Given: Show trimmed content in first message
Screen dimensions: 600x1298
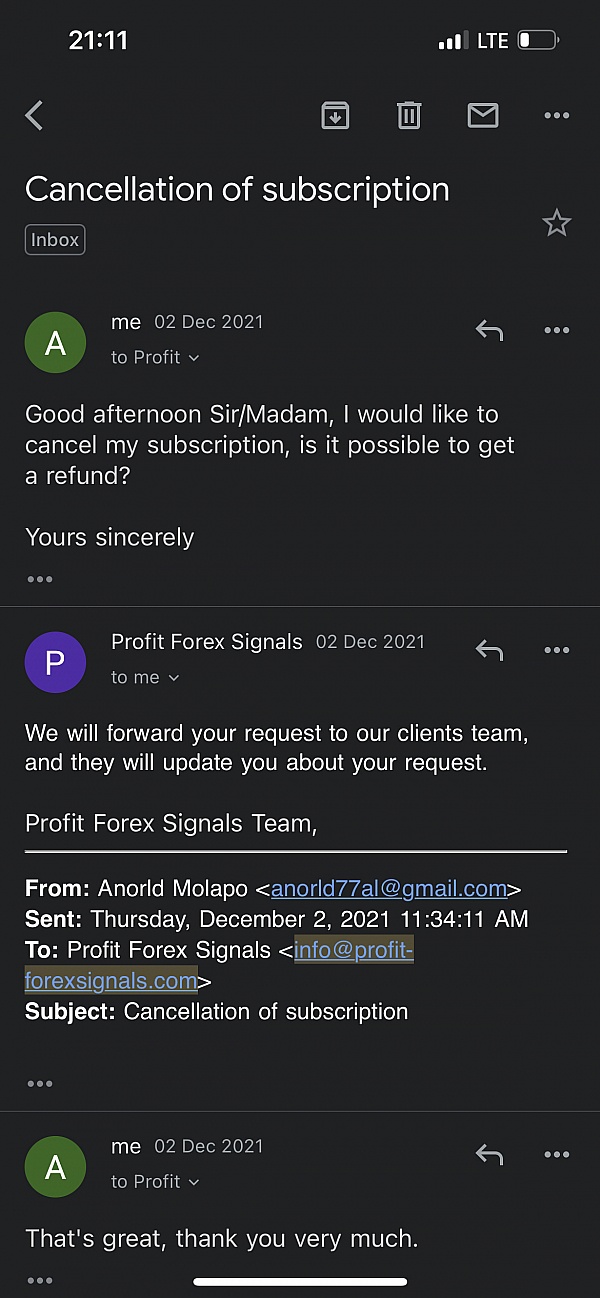Looking at the screenshot, I should click(40, 579).
